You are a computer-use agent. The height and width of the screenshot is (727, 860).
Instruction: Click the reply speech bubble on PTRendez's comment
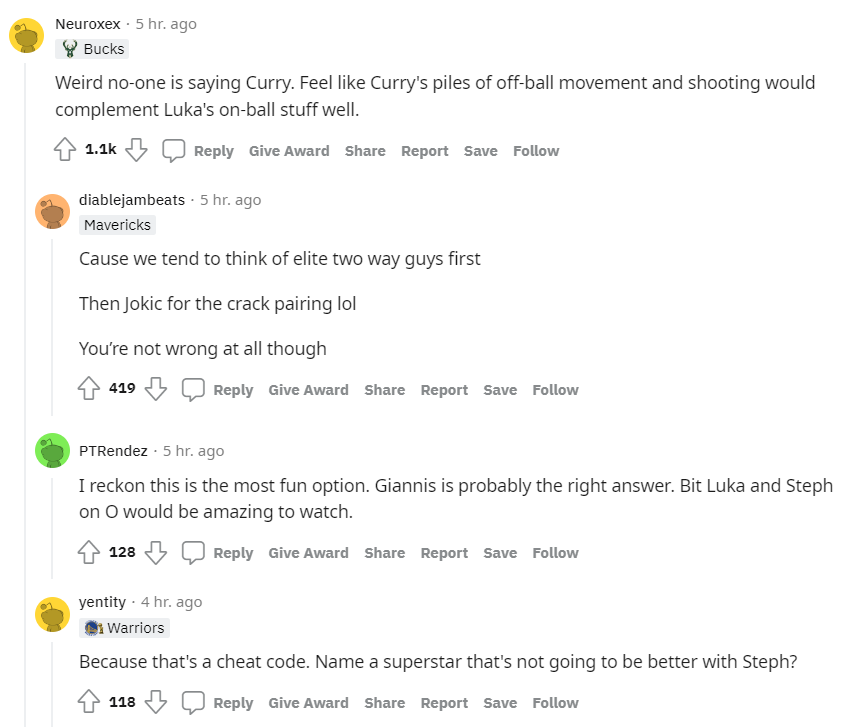point(193,552)
